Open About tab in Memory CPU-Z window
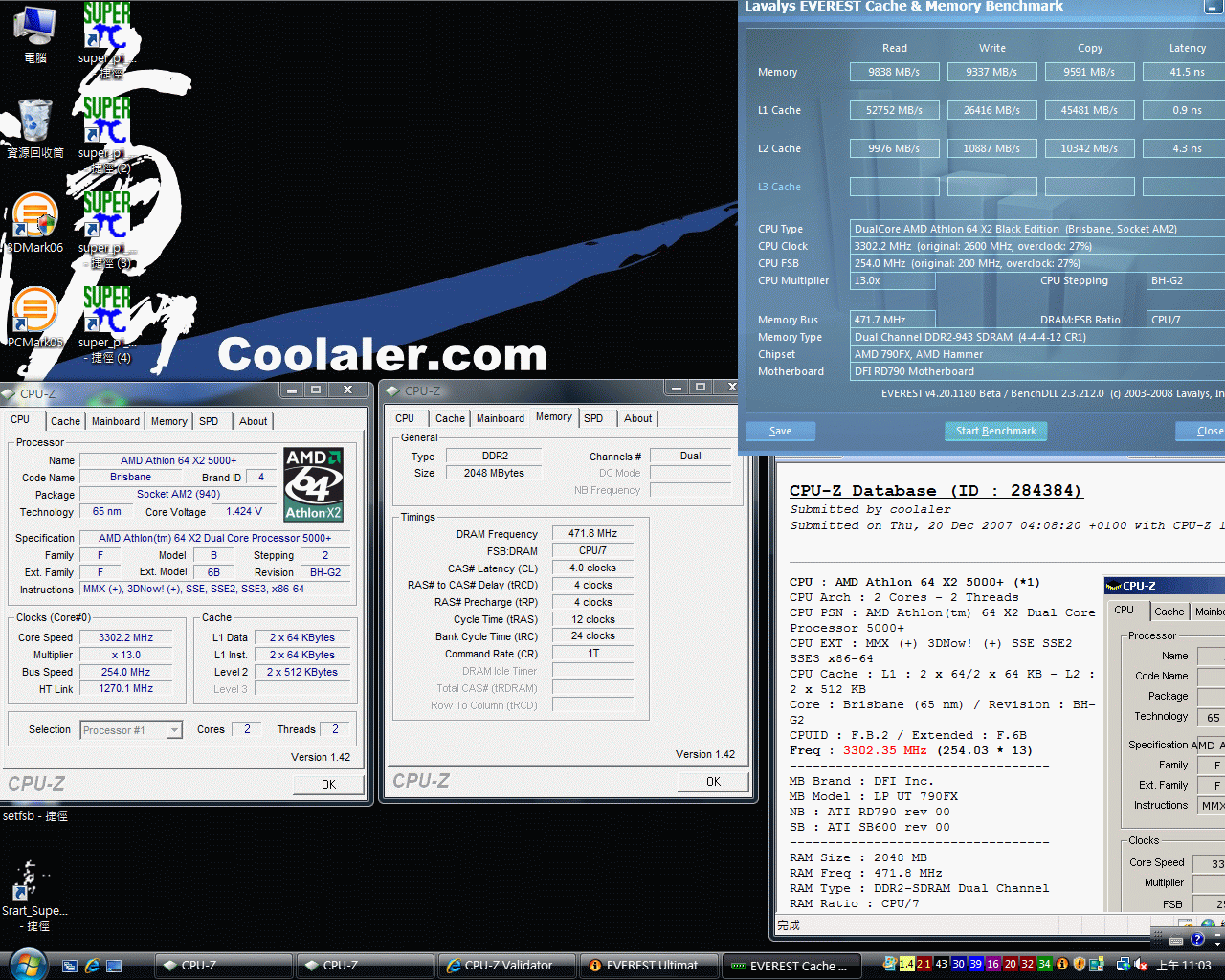The width and height of the screenshot is (1225, 980). [x=638, y=418]
